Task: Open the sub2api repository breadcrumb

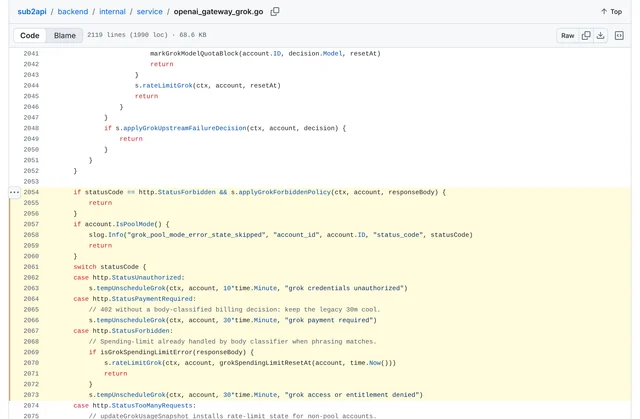Action: [x=32, y=11]
